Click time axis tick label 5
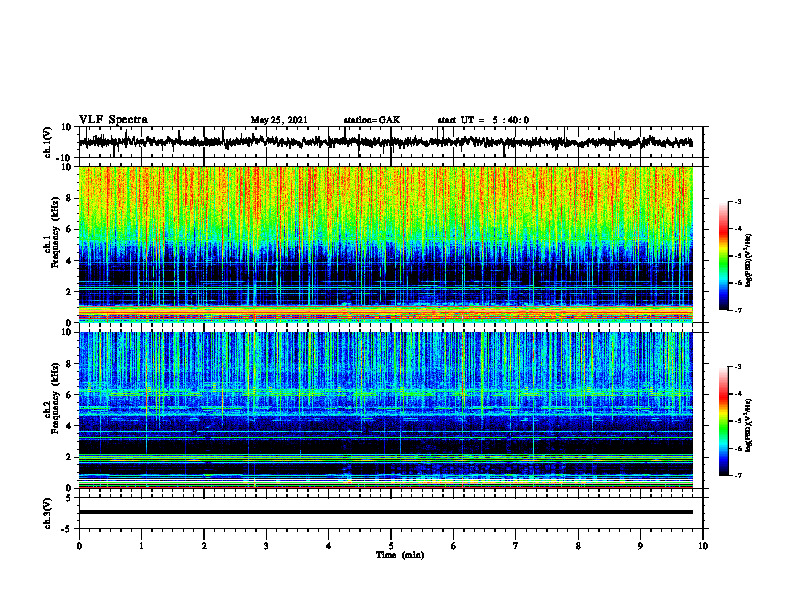 (391, 546)
